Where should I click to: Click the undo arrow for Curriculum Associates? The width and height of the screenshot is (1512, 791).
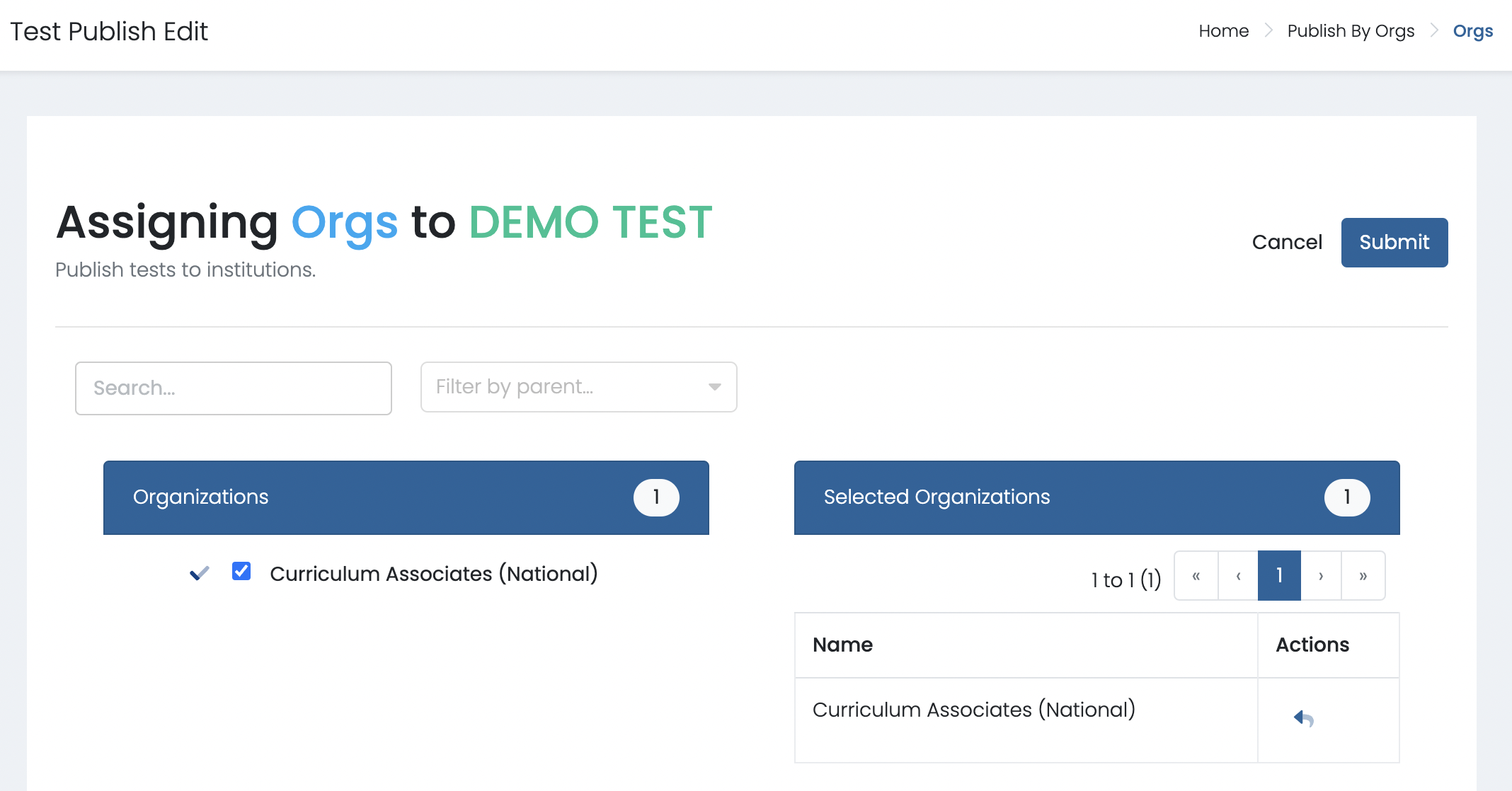[1303, 718]
